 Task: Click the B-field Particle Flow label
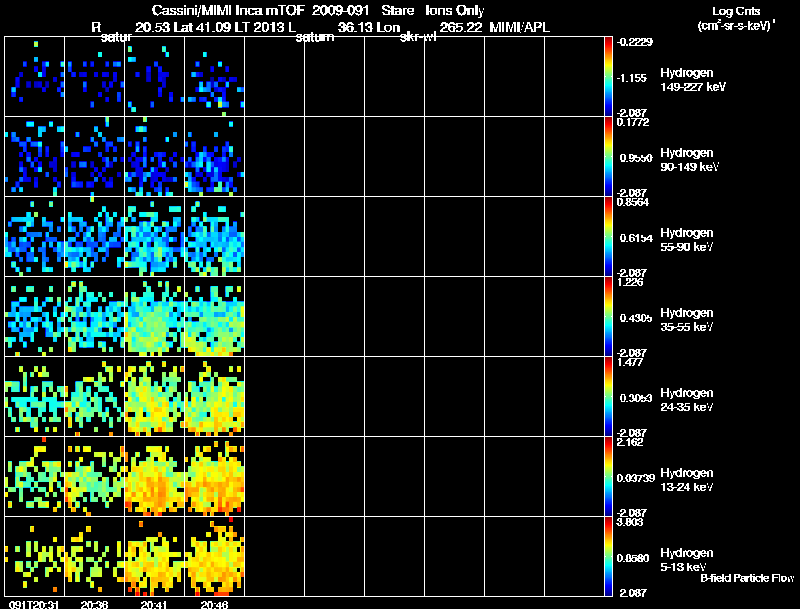[746, 578]
